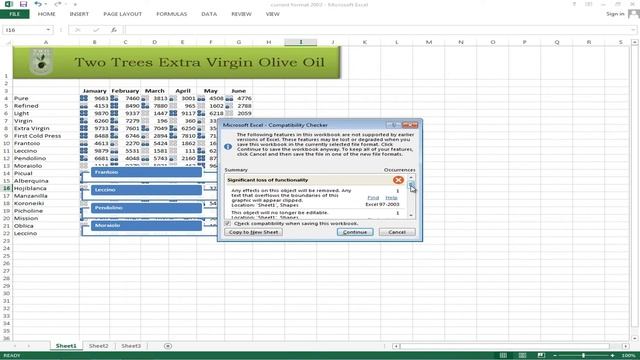This screenshot has width=640, height=360.
Task: Switch to Normal view icon in status bar
Action: click(x=503, y=356)
